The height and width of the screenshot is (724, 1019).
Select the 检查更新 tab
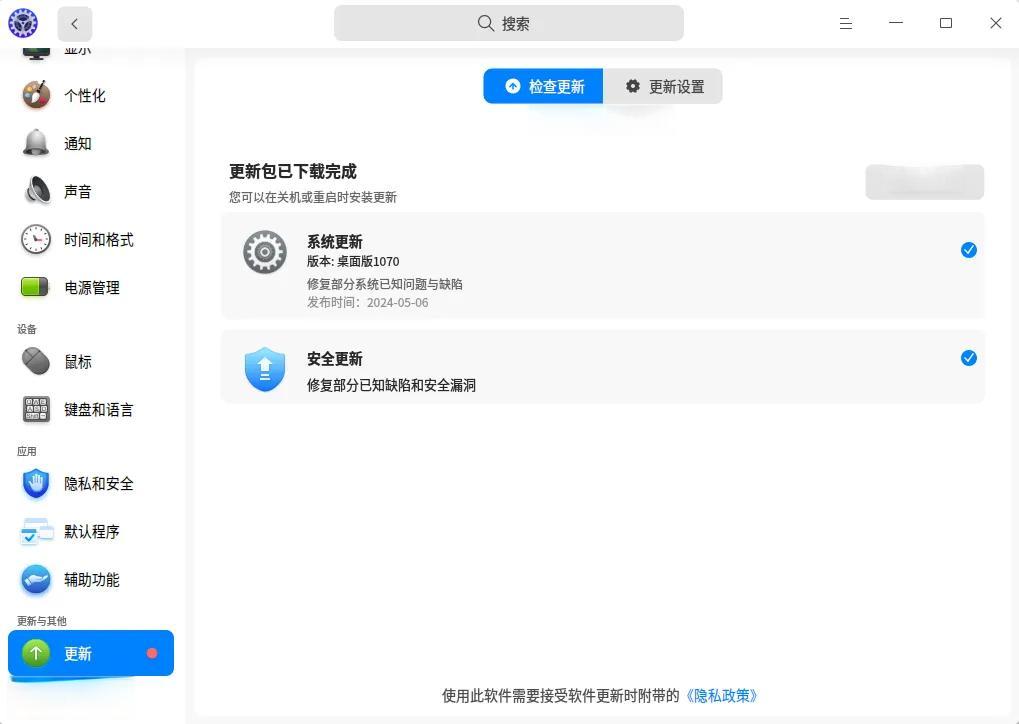544,87
